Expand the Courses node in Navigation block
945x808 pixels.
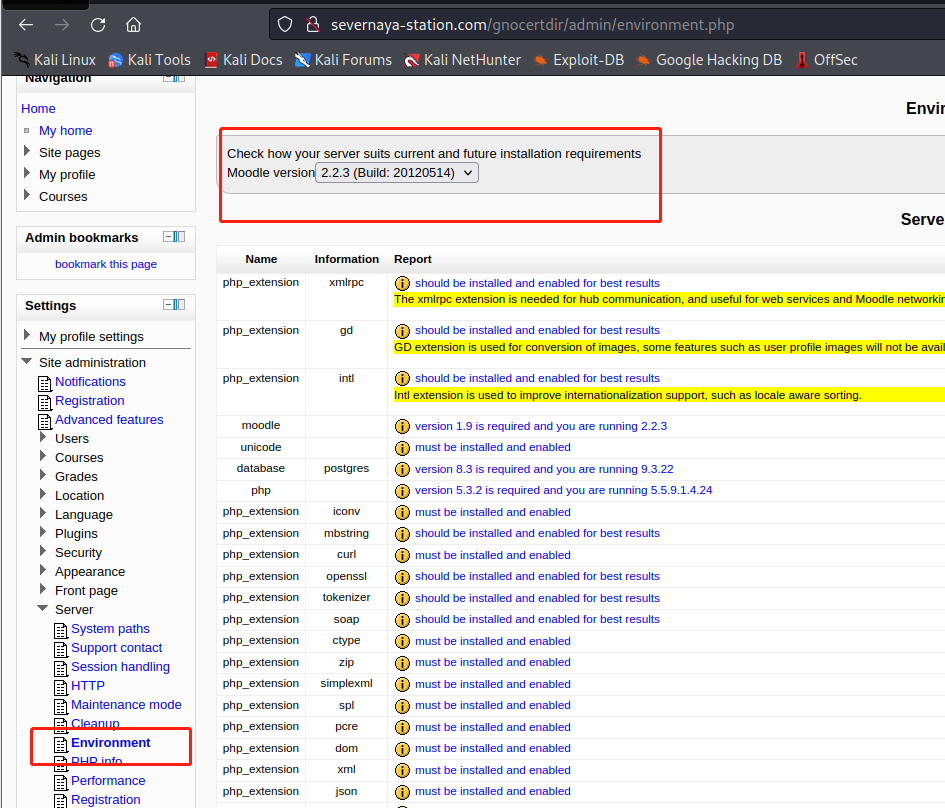tap(27, 195)
